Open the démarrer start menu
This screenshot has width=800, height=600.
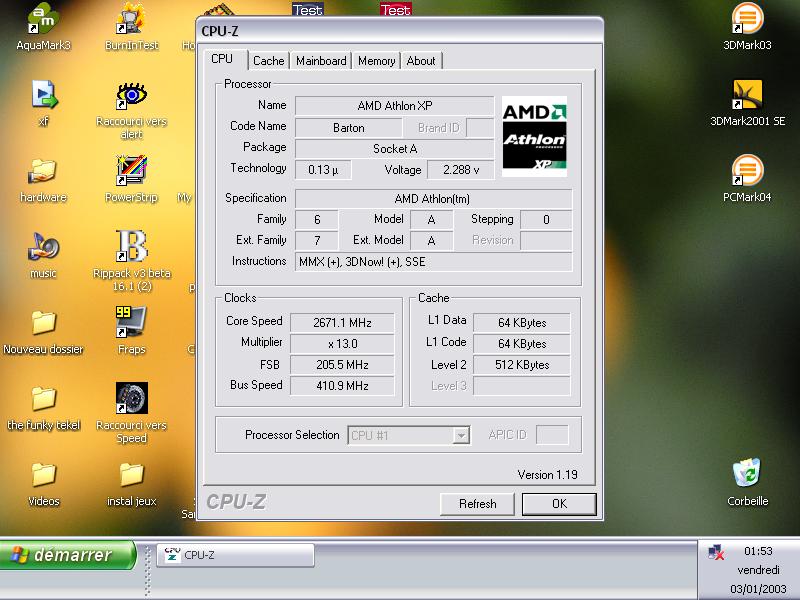coord(68,555)
